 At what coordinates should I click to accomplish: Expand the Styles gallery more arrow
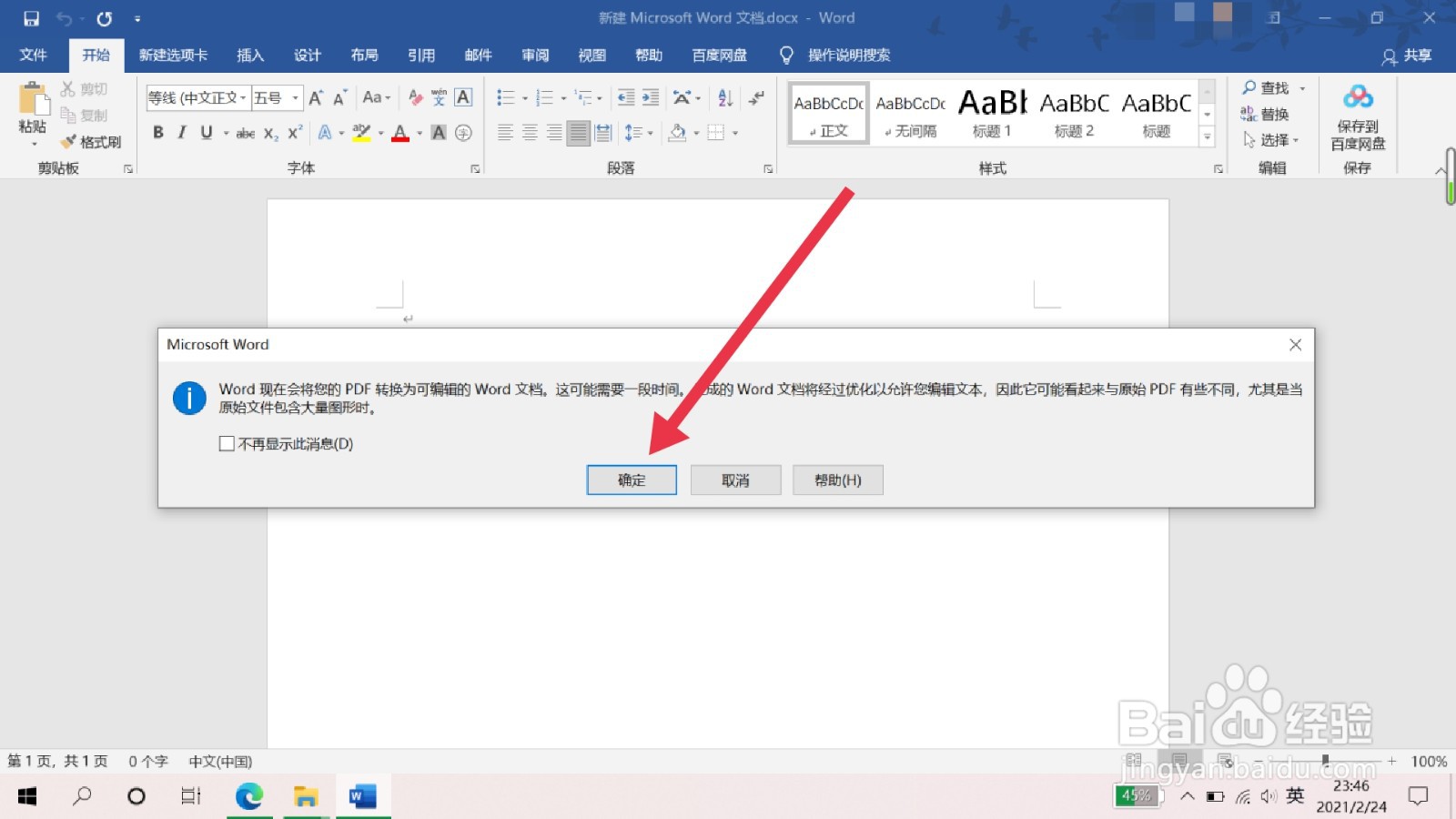1208,137
